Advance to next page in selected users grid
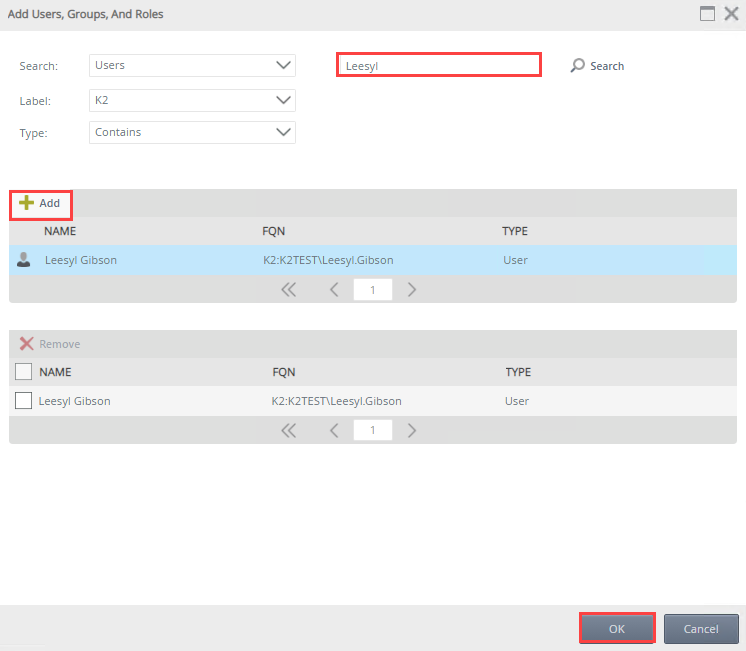 pos(411,431)
